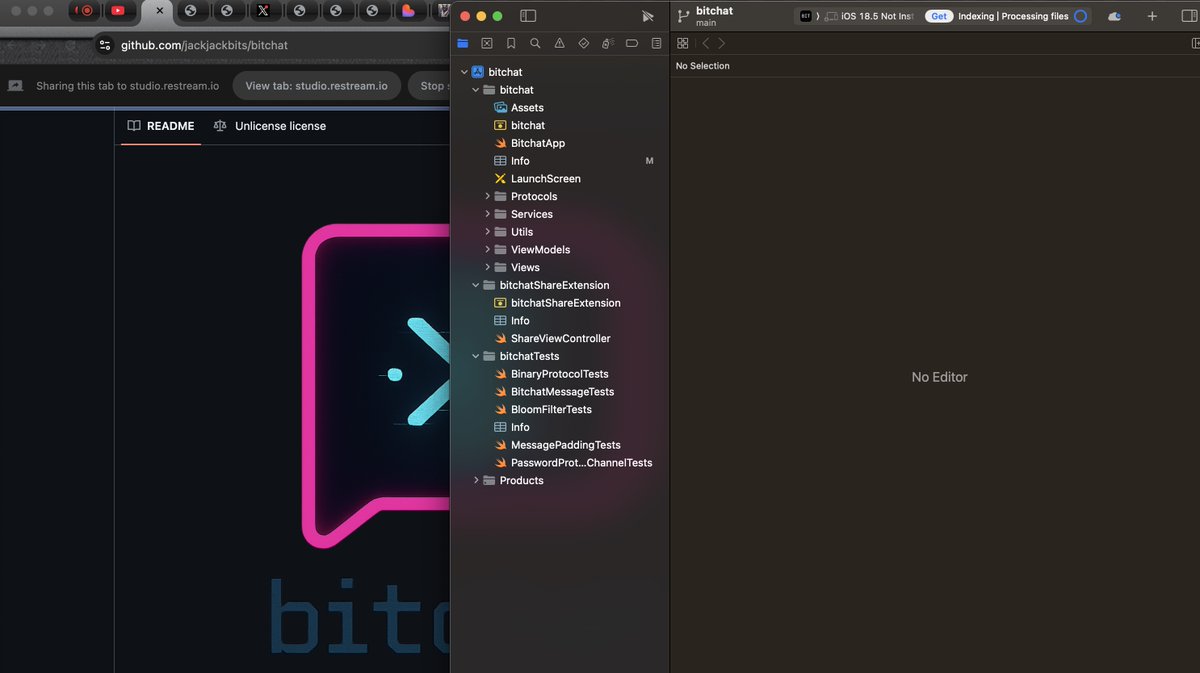Switch to the Unlicense license tab

270,126
